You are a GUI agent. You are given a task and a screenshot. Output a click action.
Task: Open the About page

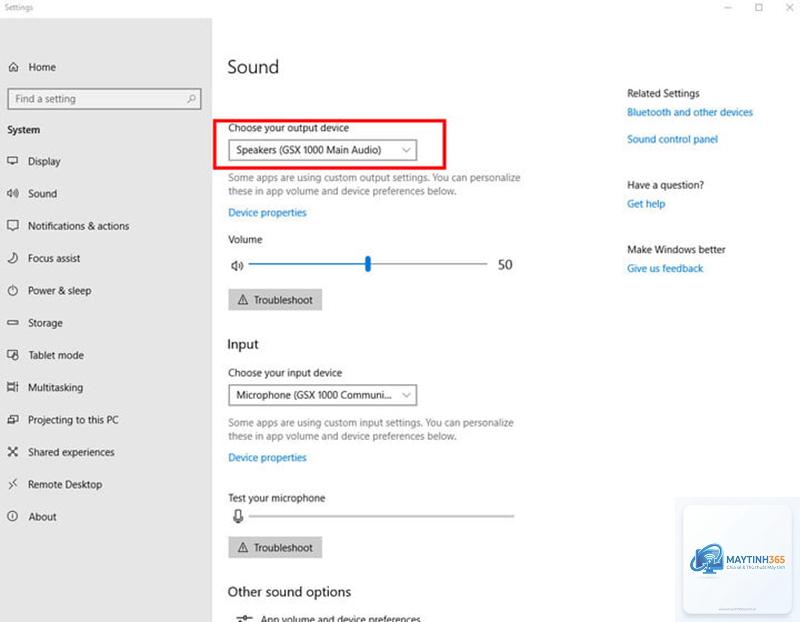pos(42,516)
